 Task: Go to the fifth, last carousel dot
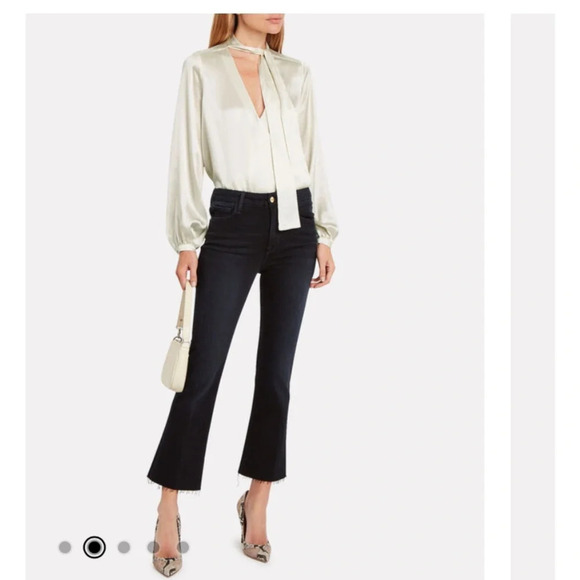click(x=183, y=547)
